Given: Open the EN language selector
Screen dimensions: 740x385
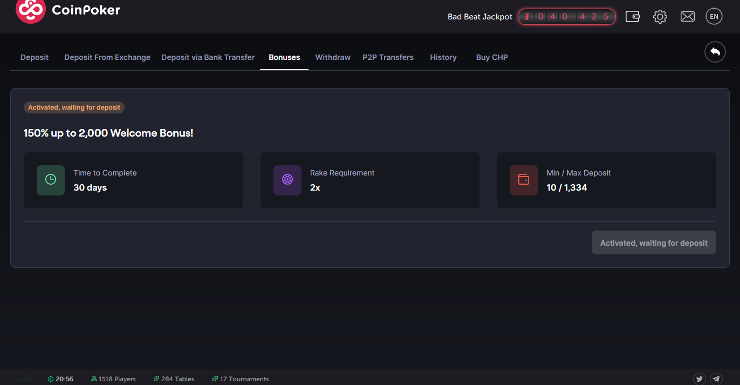Looking at the screenshot, I should (x=714, y=17).
